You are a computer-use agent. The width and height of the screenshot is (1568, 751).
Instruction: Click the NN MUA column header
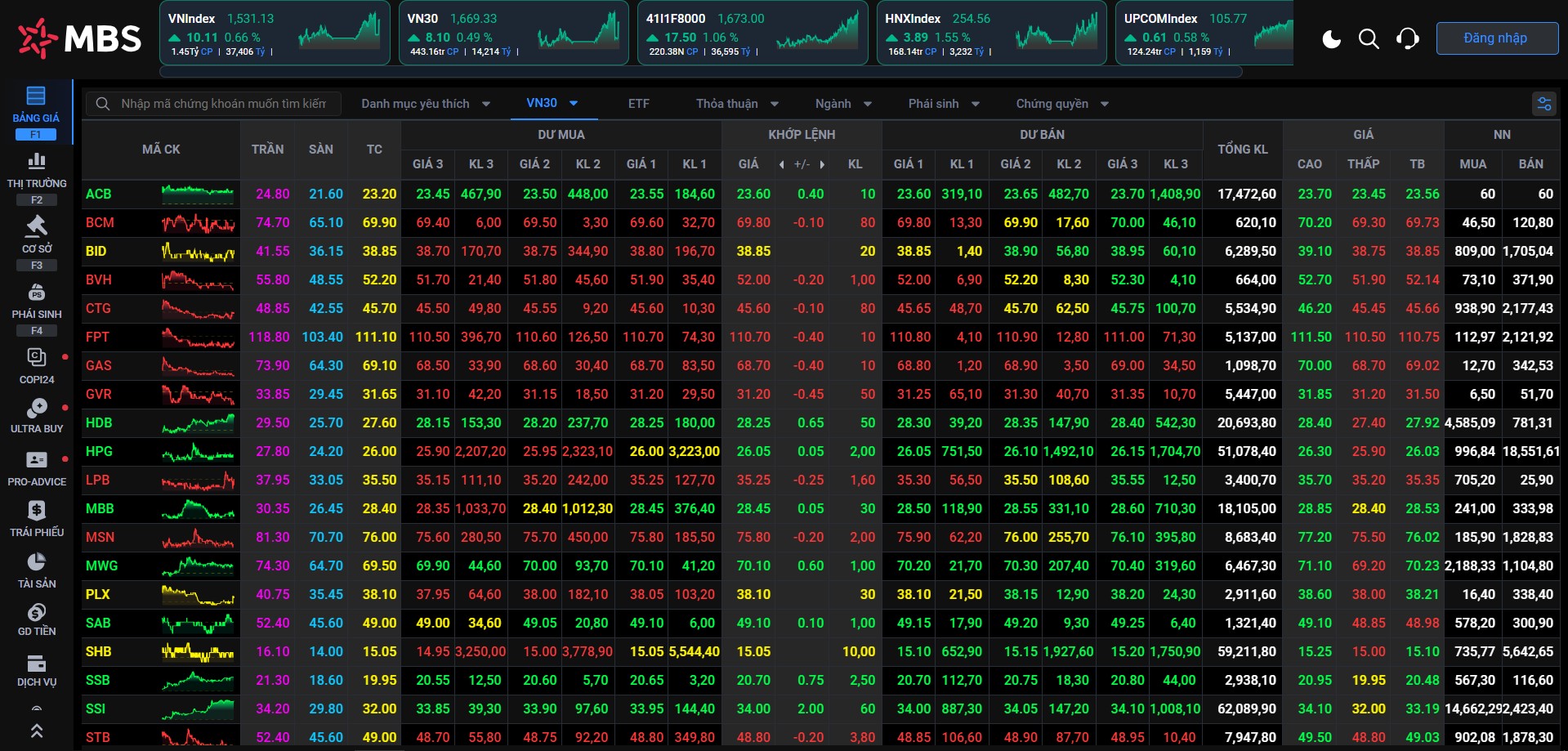(1473, 164)
